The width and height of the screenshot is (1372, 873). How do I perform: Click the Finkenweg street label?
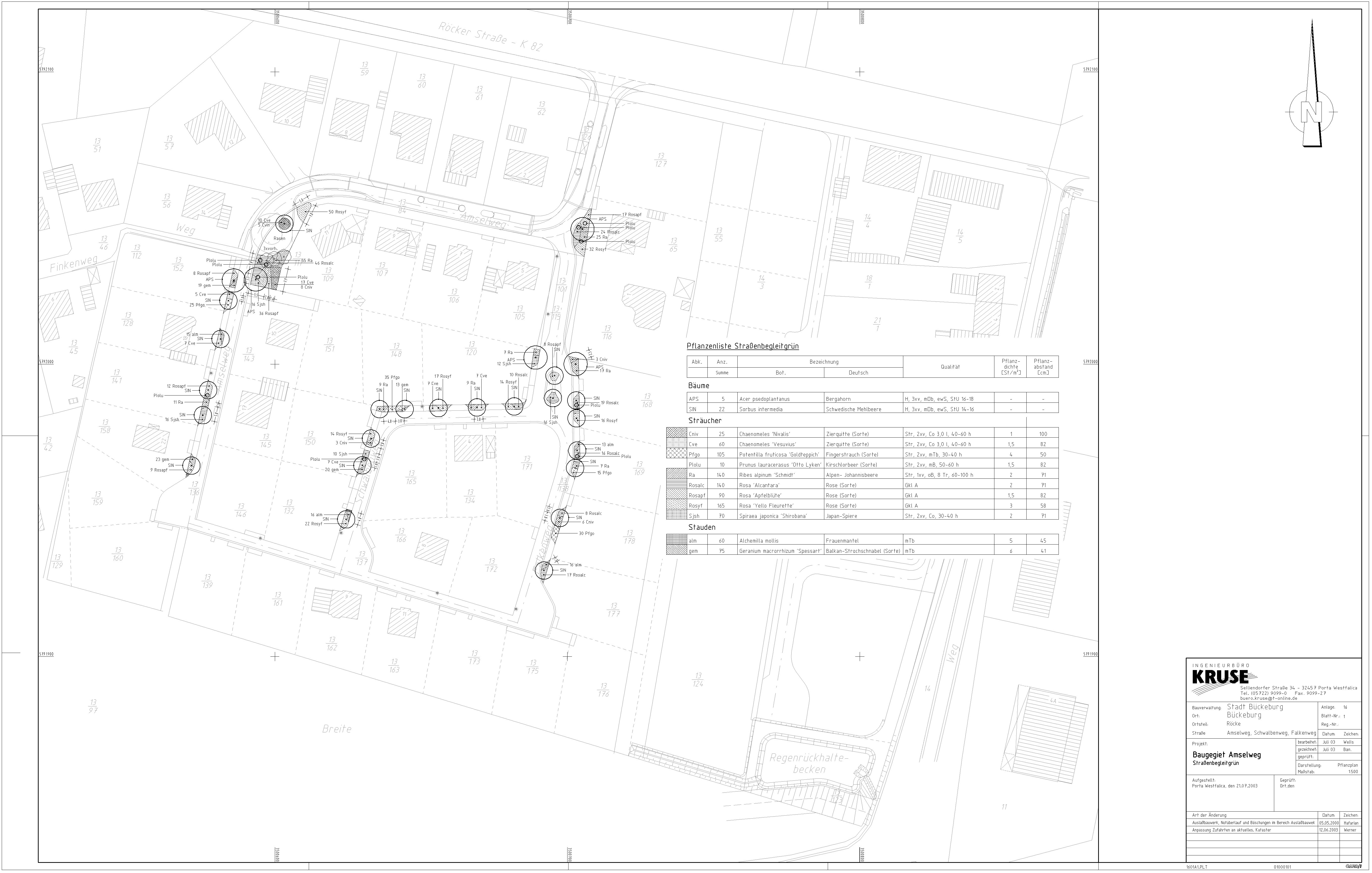(x=74, y=265)
